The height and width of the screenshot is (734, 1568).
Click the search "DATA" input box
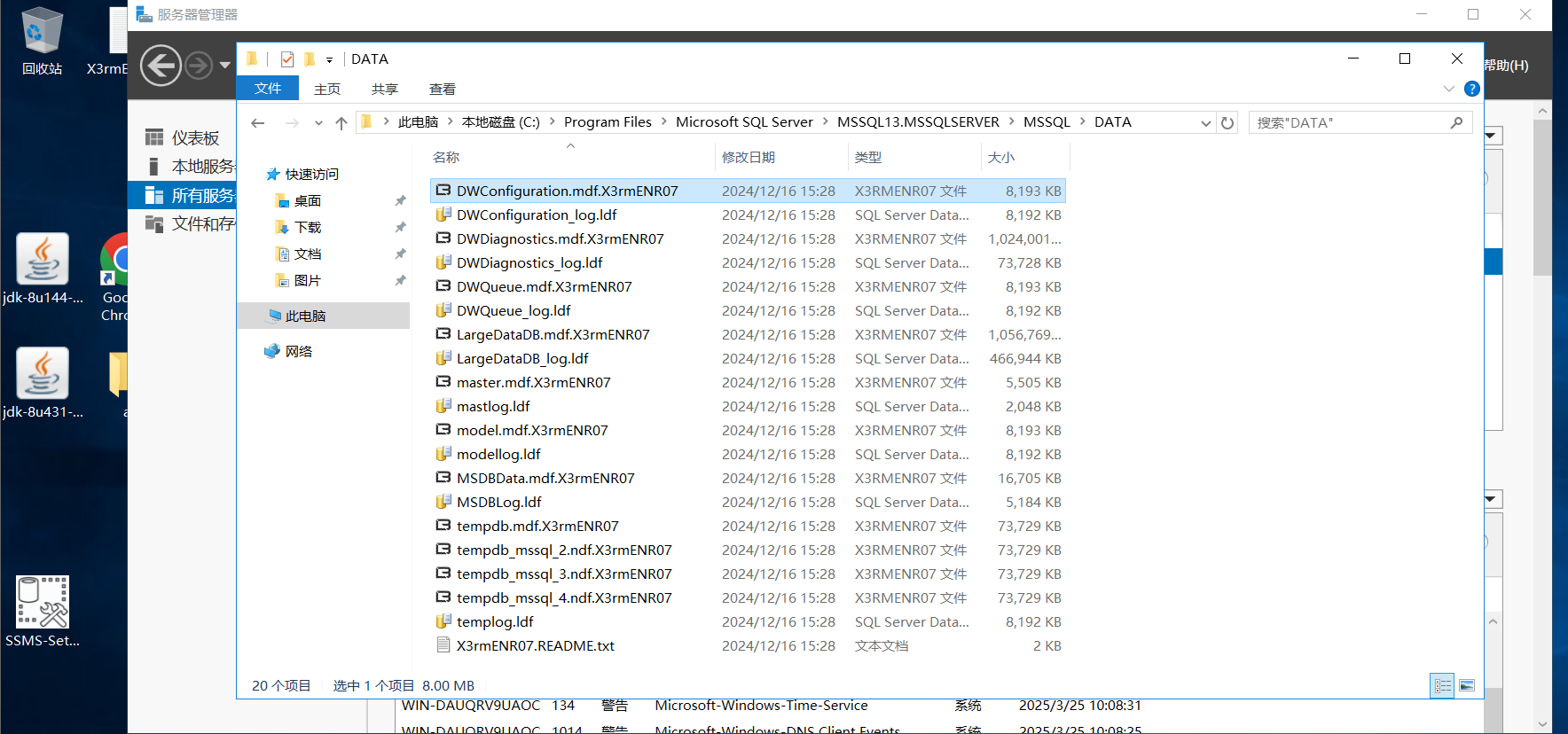(x=1360, y=123)
